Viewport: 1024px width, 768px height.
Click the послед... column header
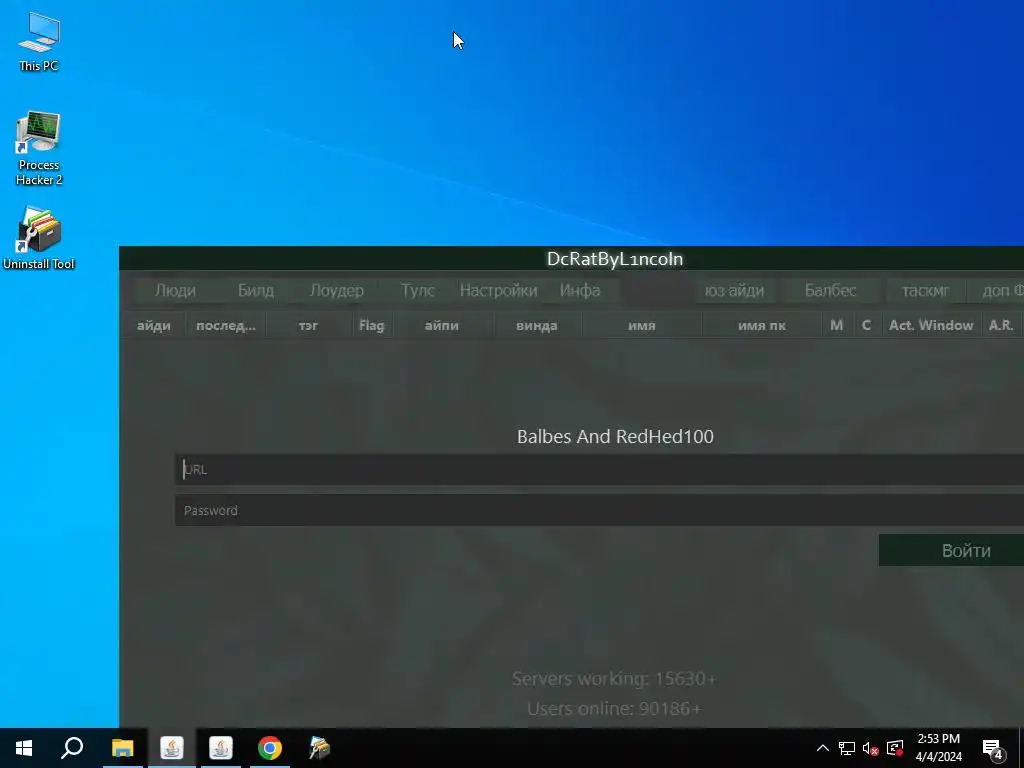(x=226, y=325)
